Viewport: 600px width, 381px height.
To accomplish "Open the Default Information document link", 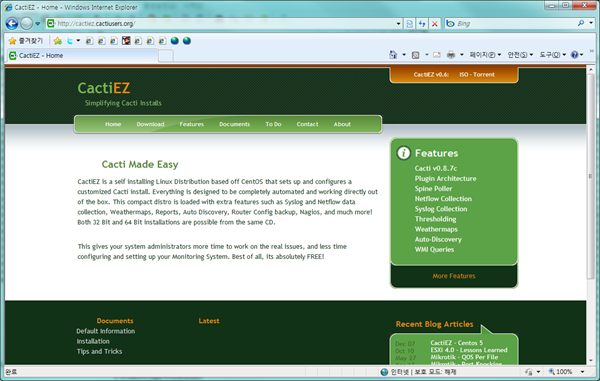I will pos(106,331).
